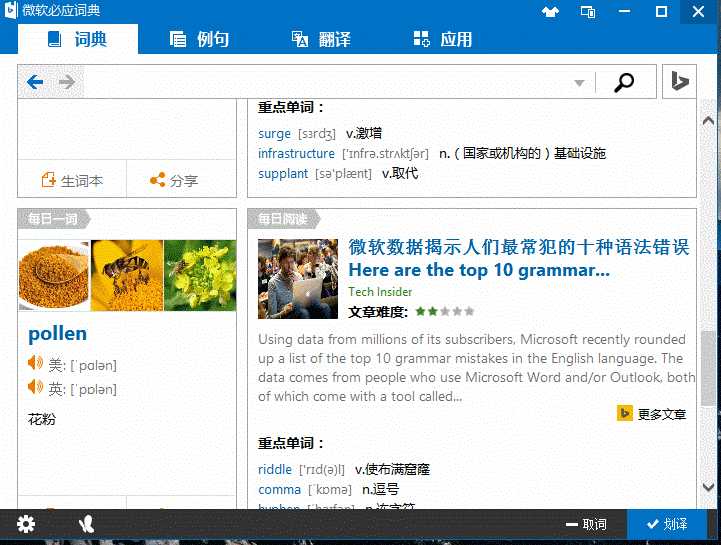Image resolution: width=721 pixels, height=545 pixels.
Task: Toggle 取词 word capture
Action: (x=586, y=524)
